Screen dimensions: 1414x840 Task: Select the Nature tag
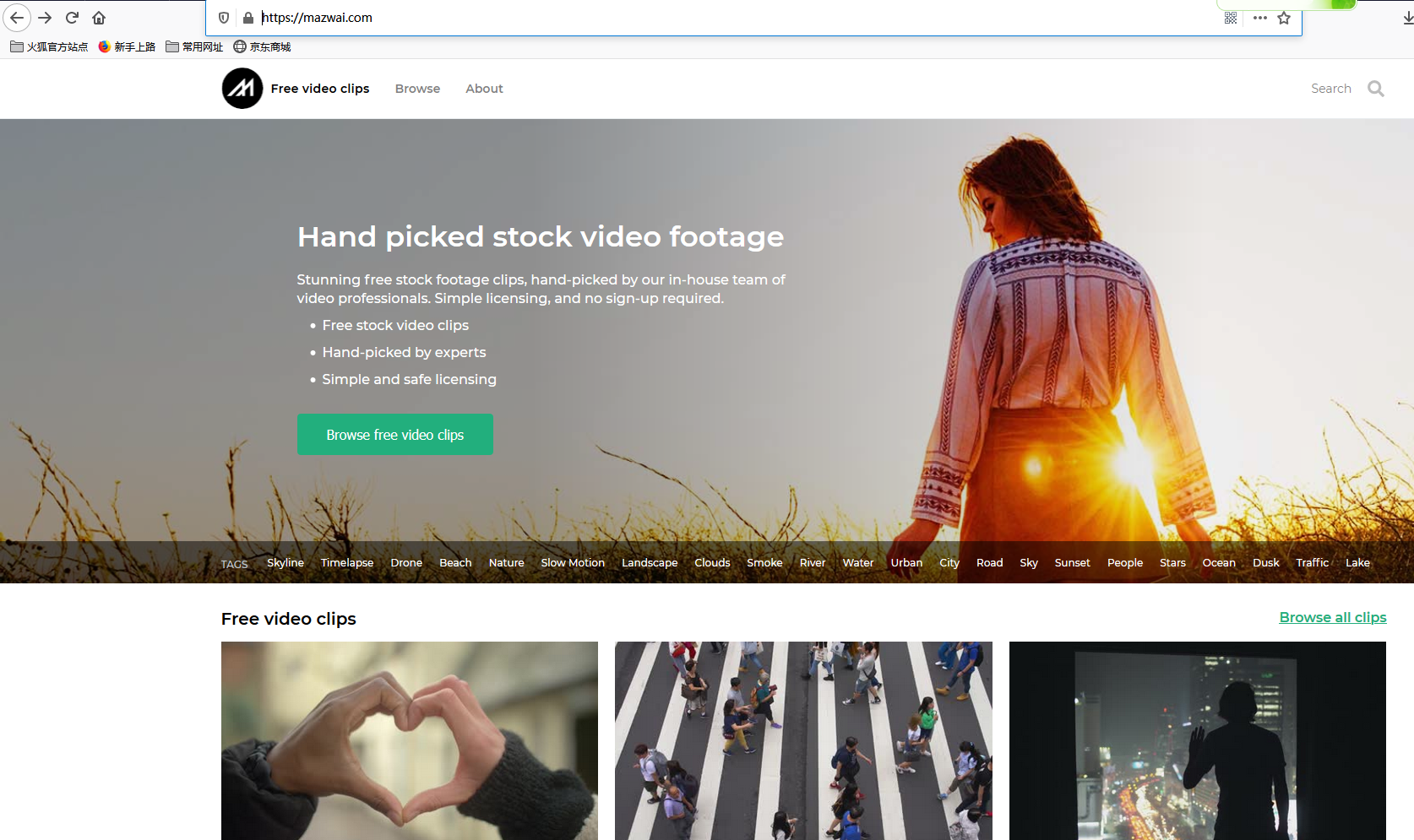point(507,563)
